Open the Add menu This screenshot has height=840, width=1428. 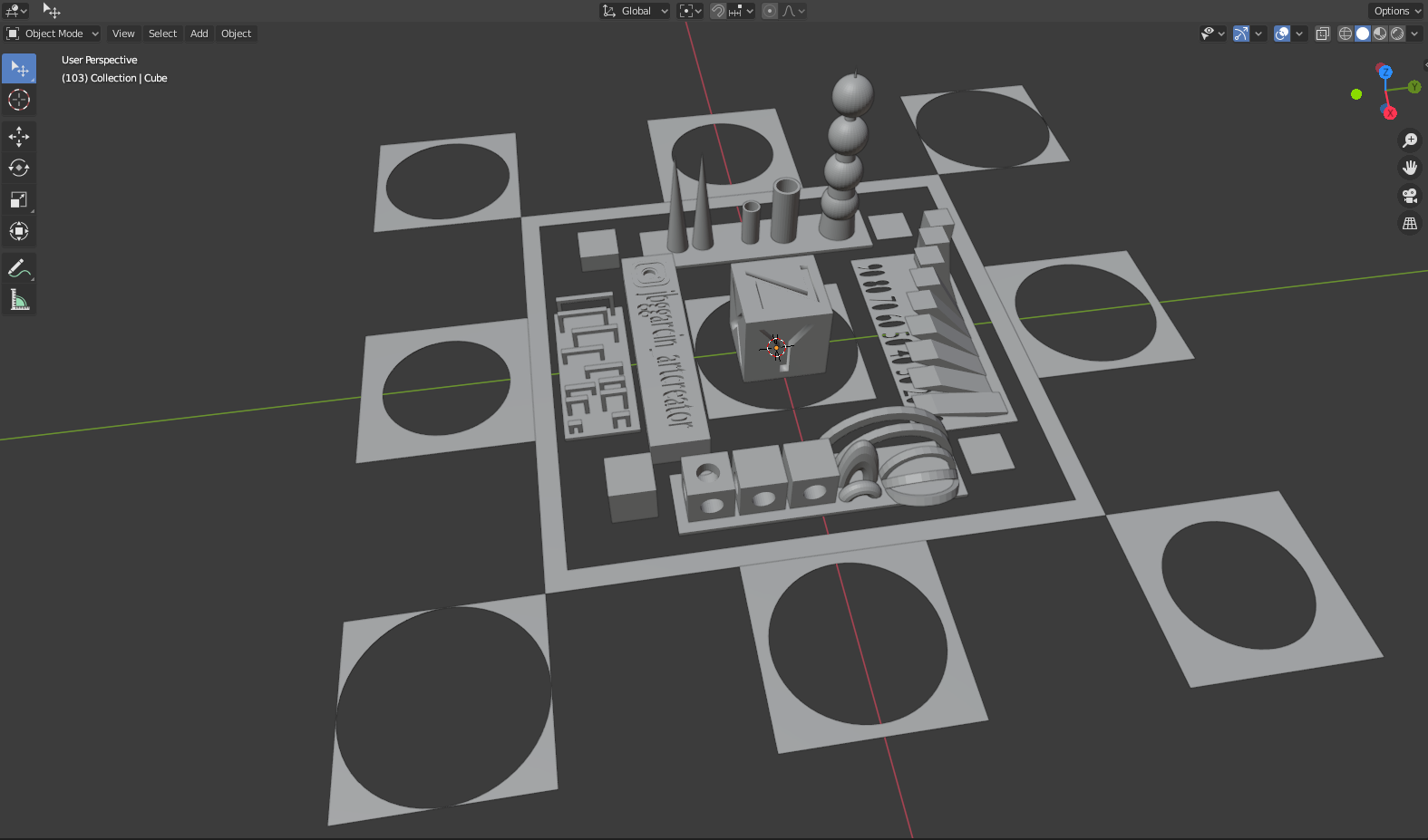[x=199, y=34]
